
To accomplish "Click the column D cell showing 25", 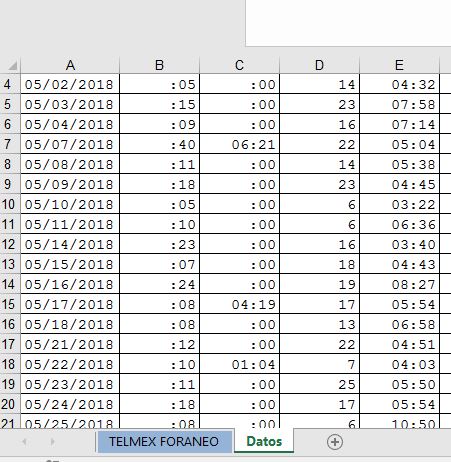I will [319, 384].
